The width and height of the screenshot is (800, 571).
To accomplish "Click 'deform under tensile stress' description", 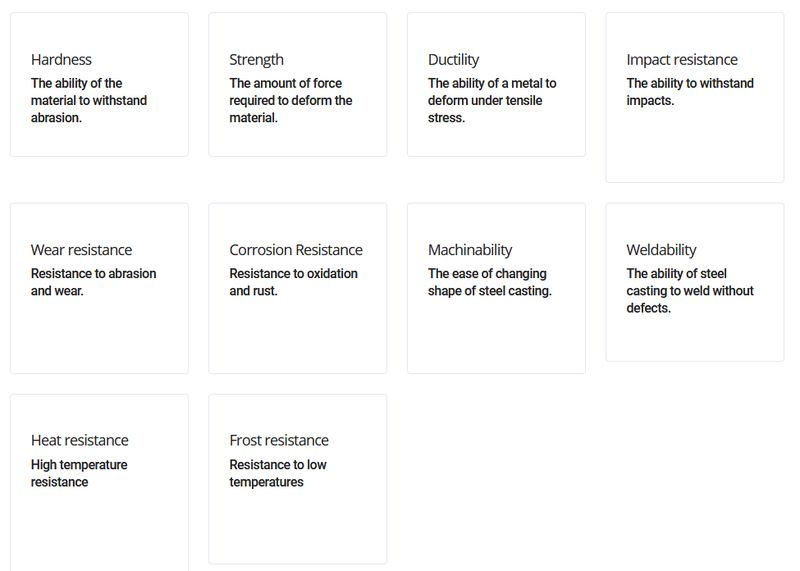I will [485, 109].
